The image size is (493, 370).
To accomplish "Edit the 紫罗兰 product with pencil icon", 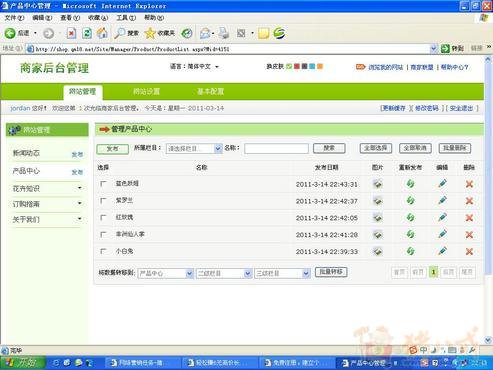I will coord(442,201).
